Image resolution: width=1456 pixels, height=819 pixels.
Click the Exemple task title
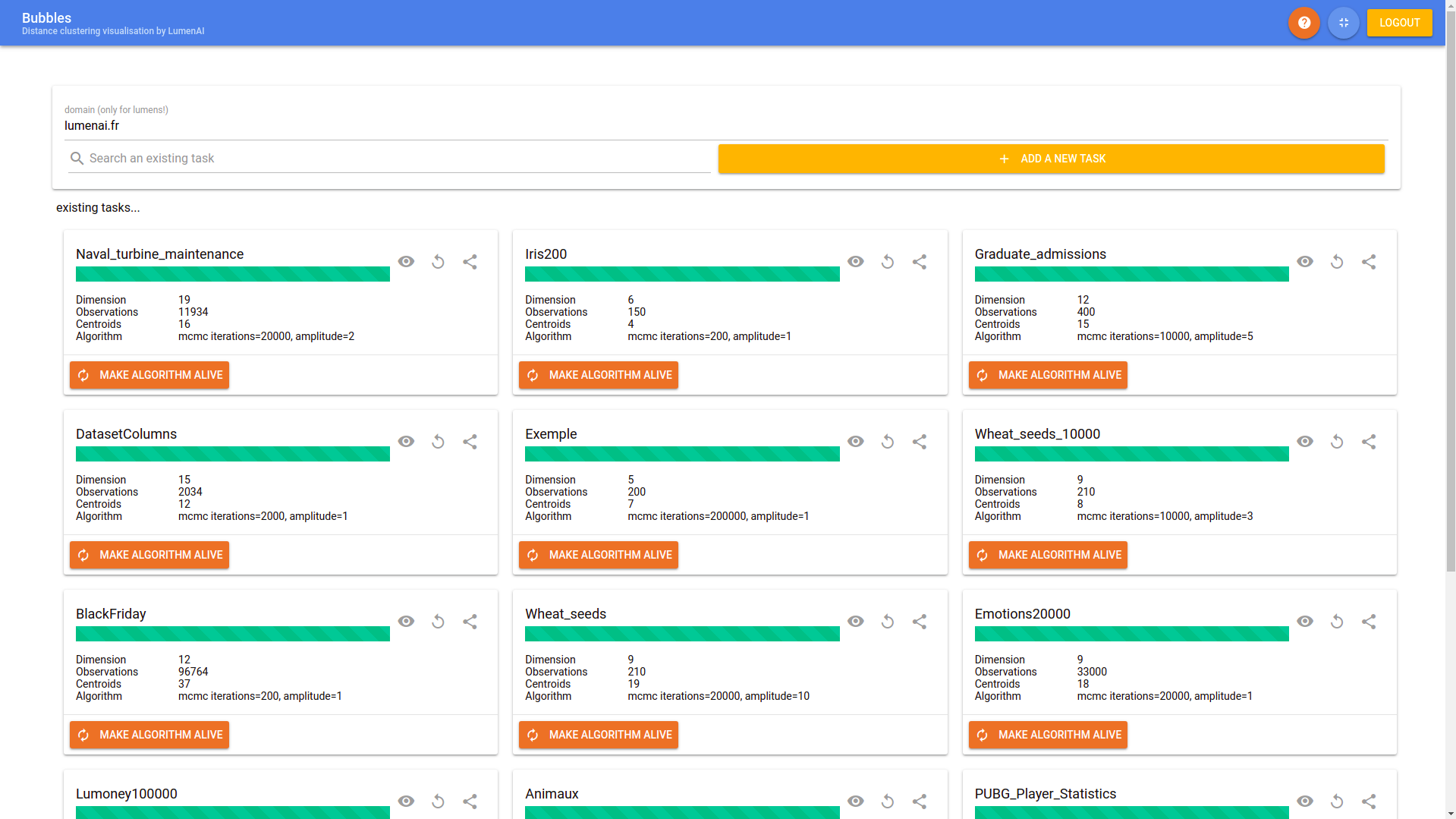(x=551, y=434)
